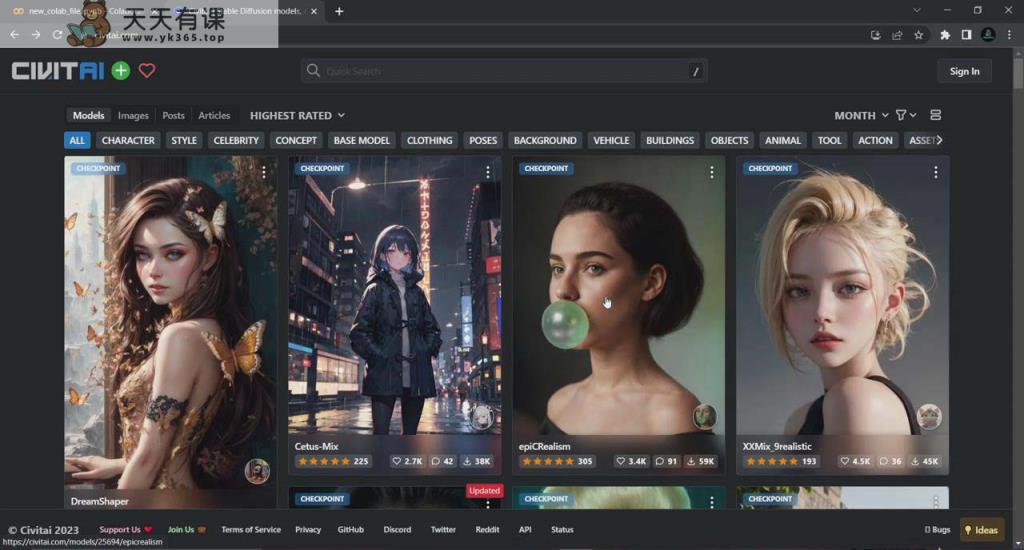1024x550 pixels.
Task: Open the filter funnel menu
Action: (x=906, y=115)
